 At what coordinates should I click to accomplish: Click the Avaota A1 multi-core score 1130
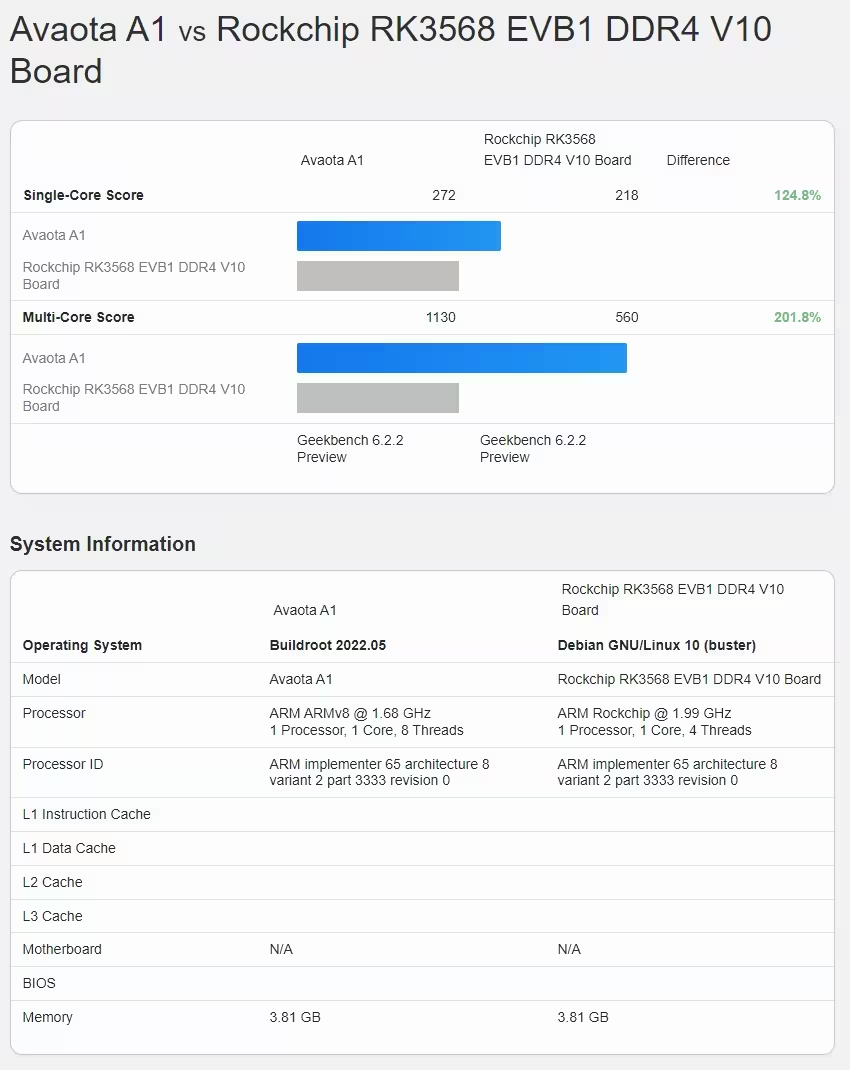click(440, 317)
